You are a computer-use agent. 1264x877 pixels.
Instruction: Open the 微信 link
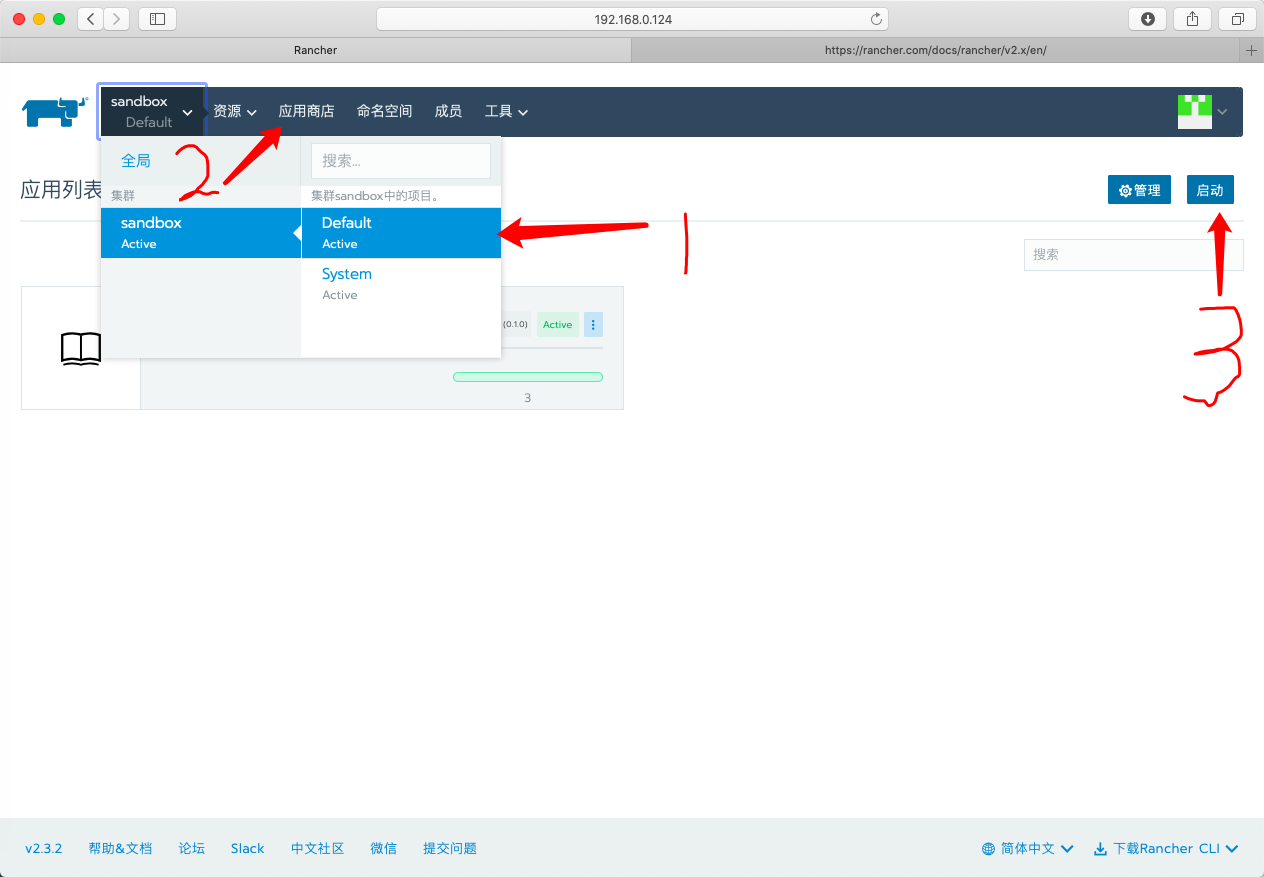click(x=383, y=848)
